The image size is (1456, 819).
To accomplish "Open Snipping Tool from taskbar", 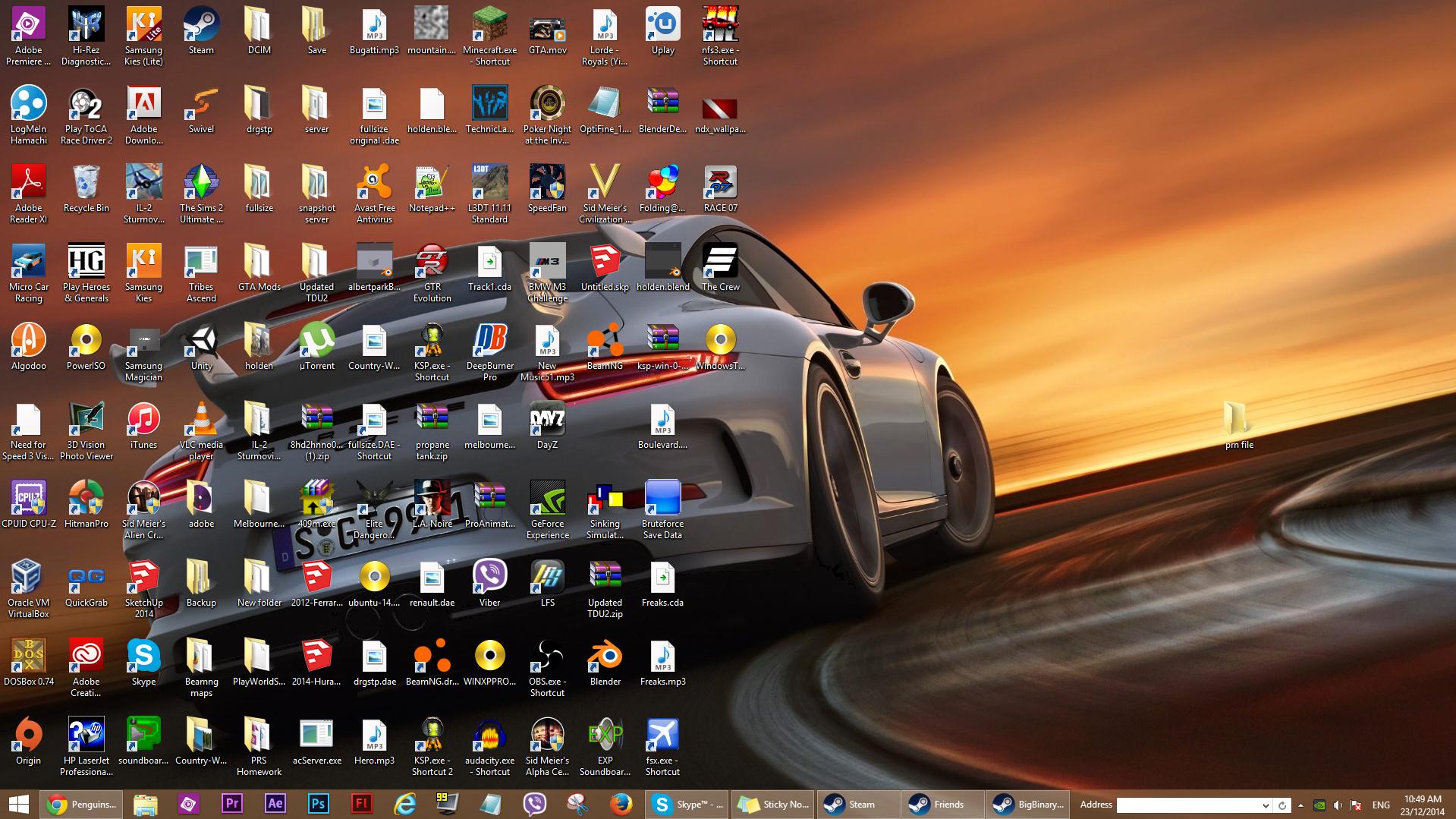I will (577, 804).
